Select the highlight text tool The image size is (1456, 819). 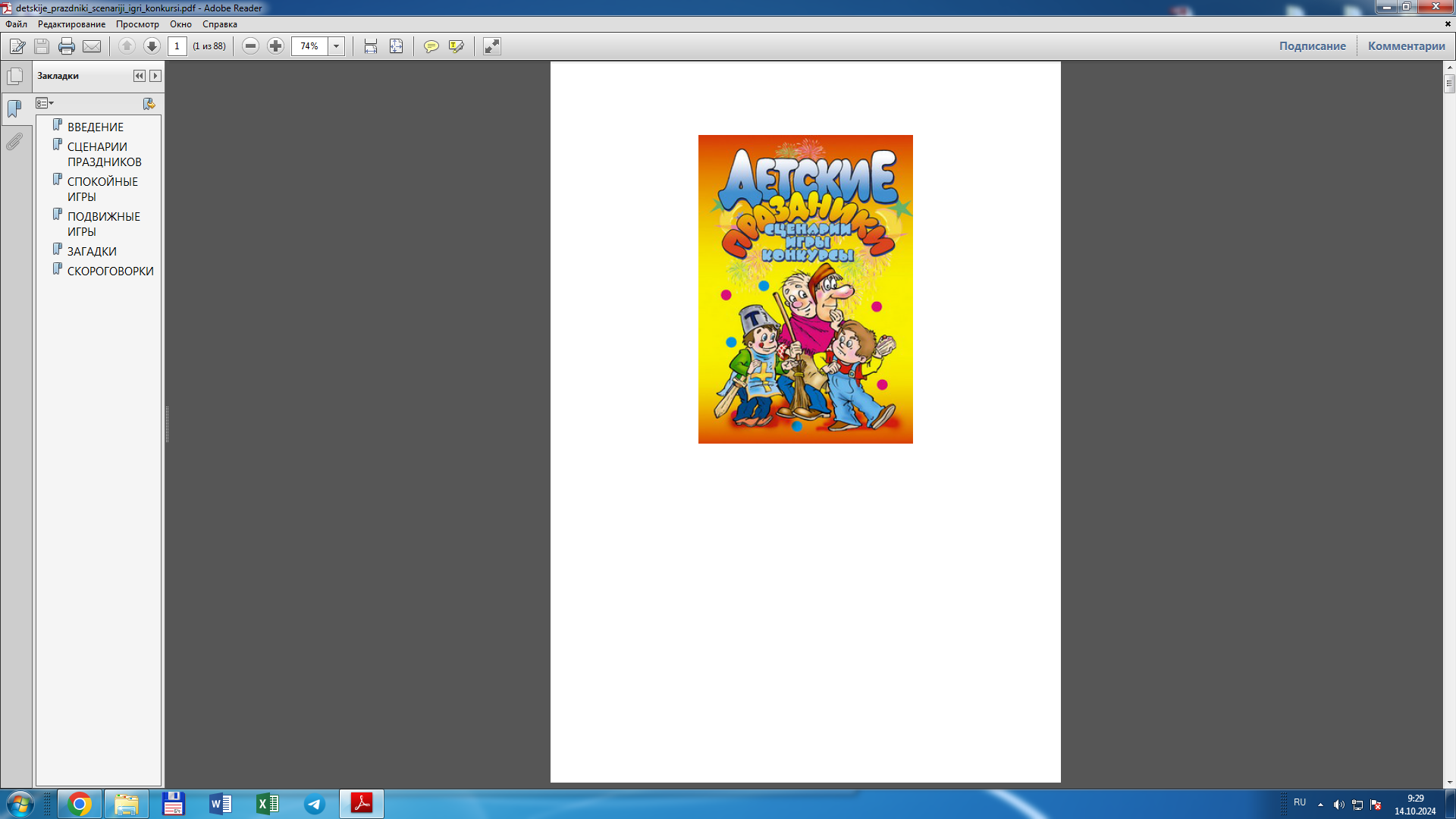(x=456, y=46)
